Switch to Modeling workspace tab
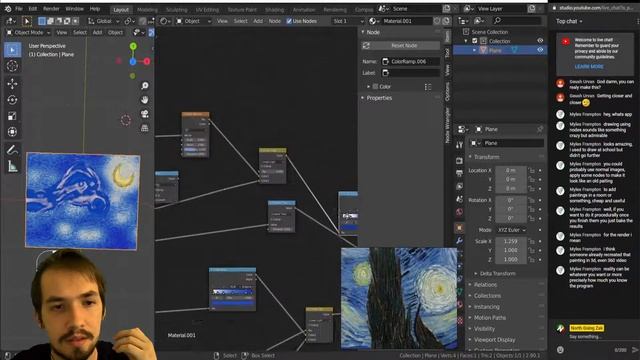Screen dimensions: 640x360 [x=147, y=9]
